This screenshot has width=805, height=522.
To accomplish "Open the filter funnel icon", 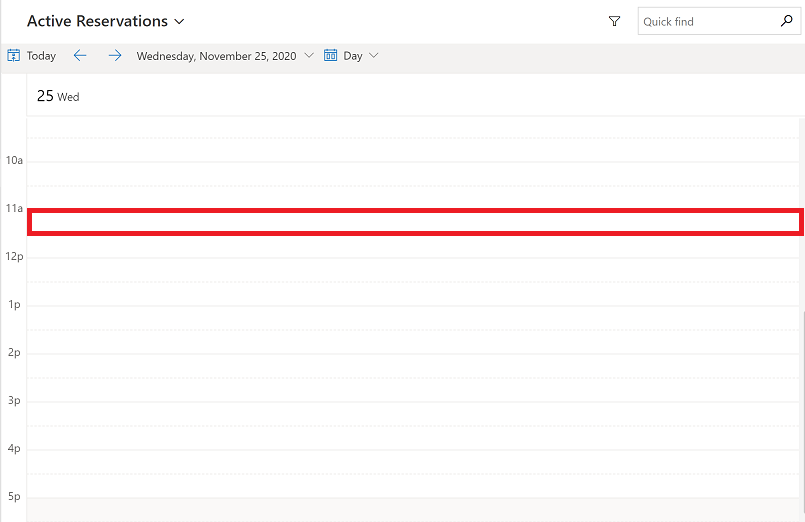I will pyautogui.click(x=614, y=21).
